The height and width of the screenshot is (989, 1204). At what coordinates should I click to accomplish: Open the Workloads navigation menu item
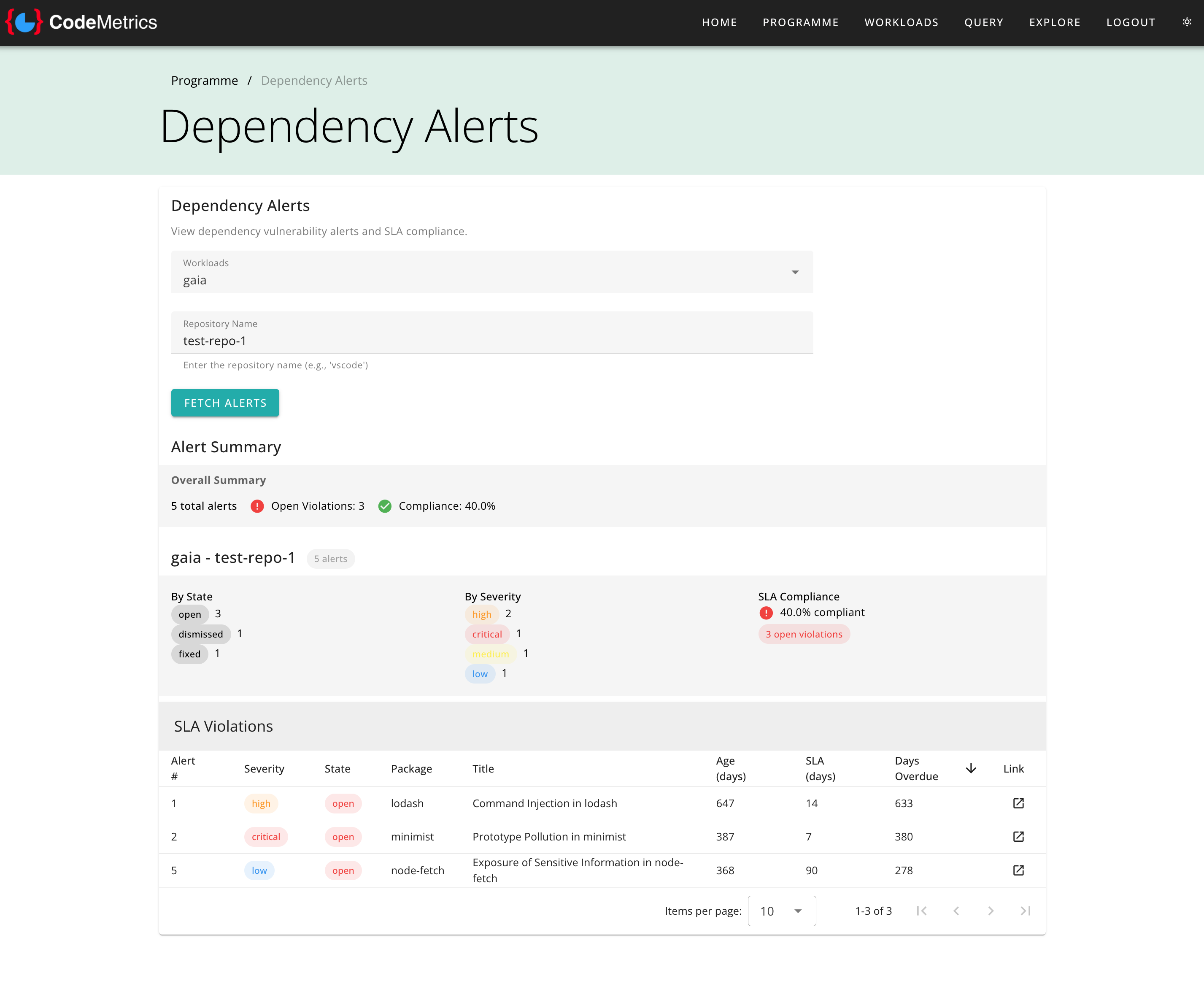pyautogui.click(x=901, y=22)
